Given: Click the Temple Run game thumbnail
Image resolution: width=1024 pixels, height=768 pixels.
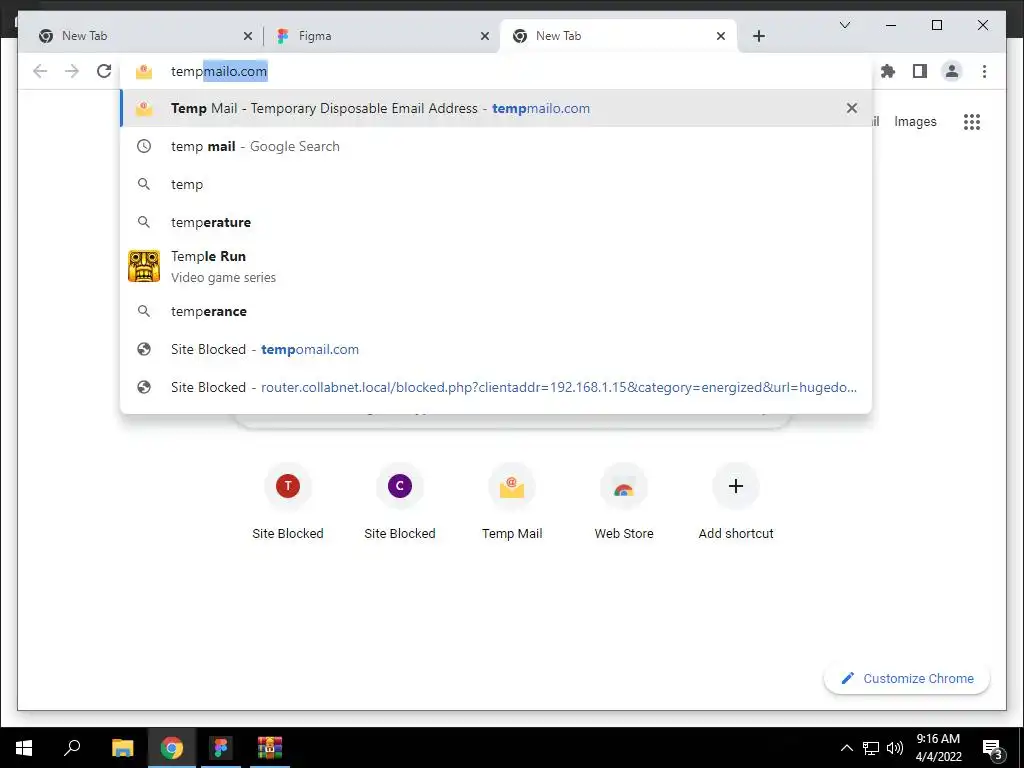Looking at the screenshot, I should click(x=144, y=266).
